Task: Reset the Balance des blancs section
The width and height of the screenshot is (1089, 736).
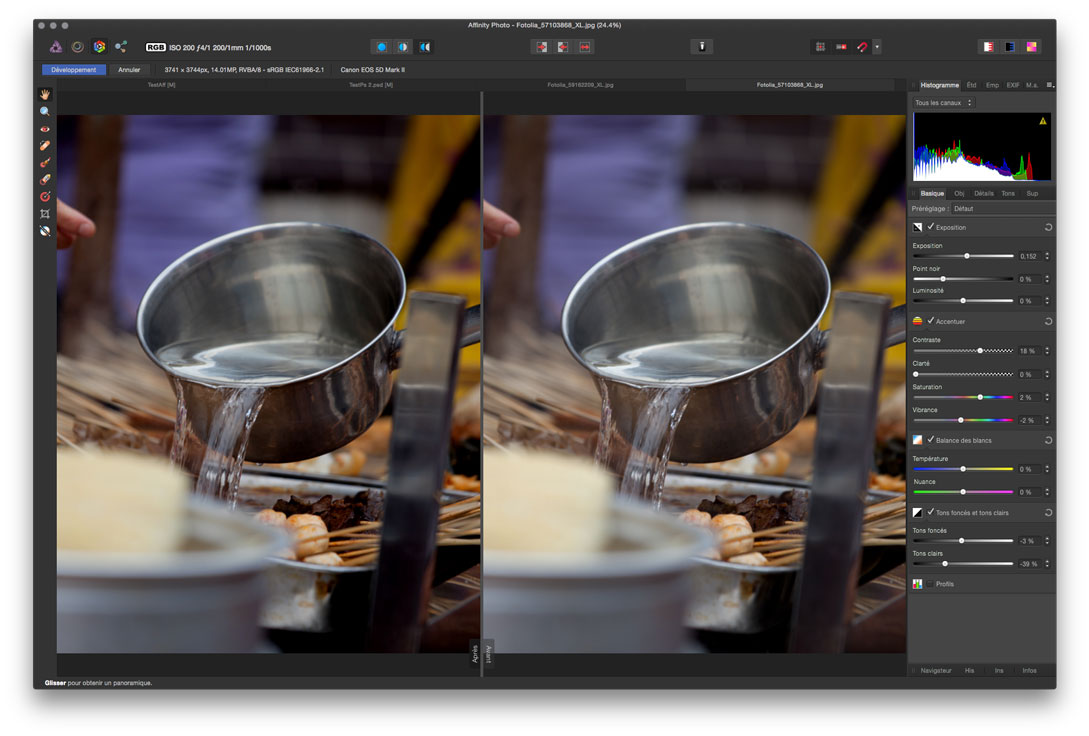Action: click(x=1048, y=440)
